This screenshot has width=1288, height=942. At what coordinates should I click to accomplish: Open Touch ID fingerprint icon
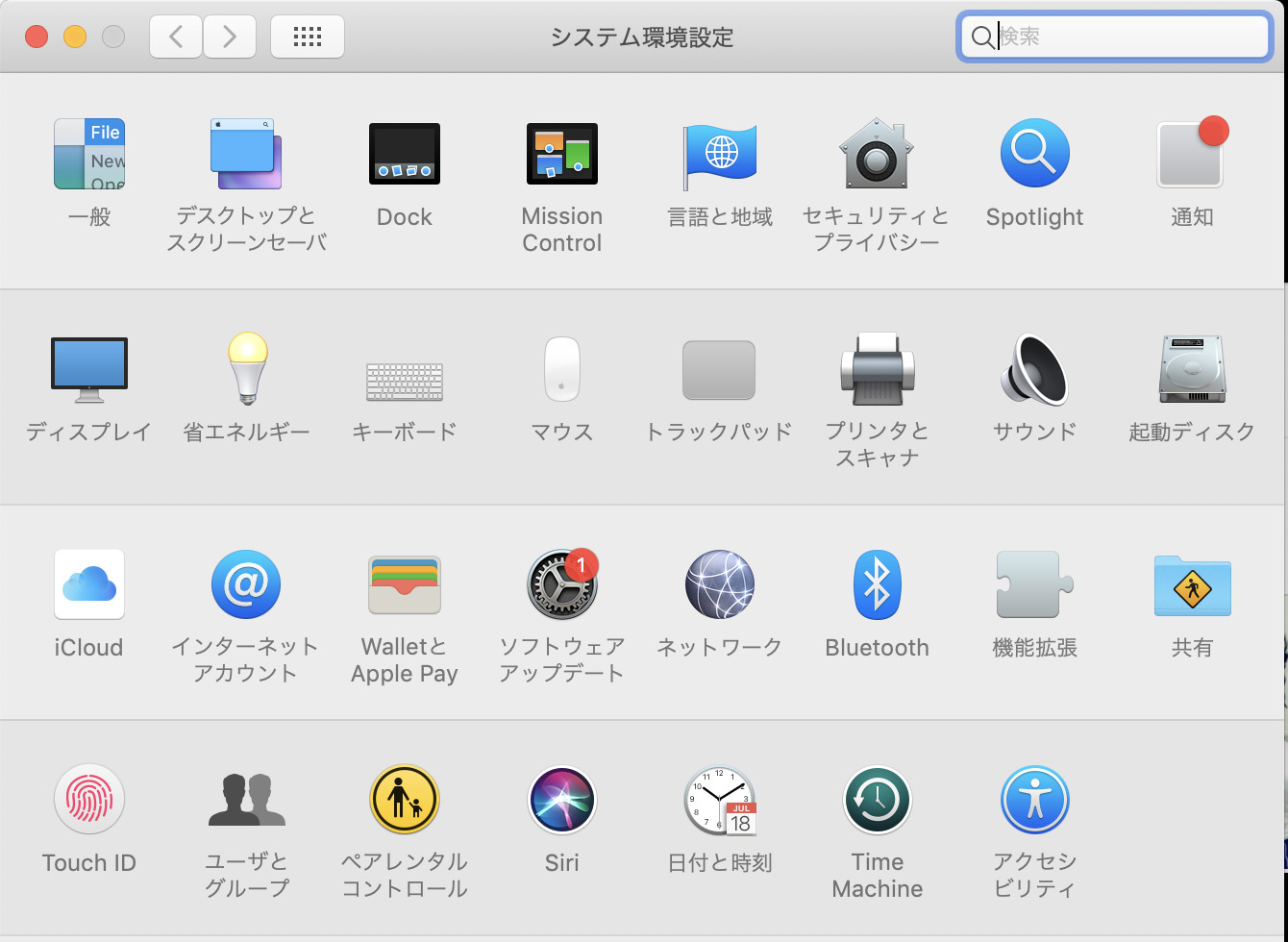click(89, 800)
